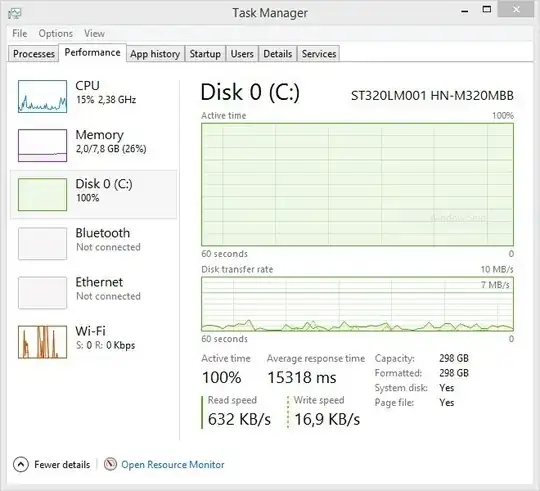Click the Average response time label

316,358
